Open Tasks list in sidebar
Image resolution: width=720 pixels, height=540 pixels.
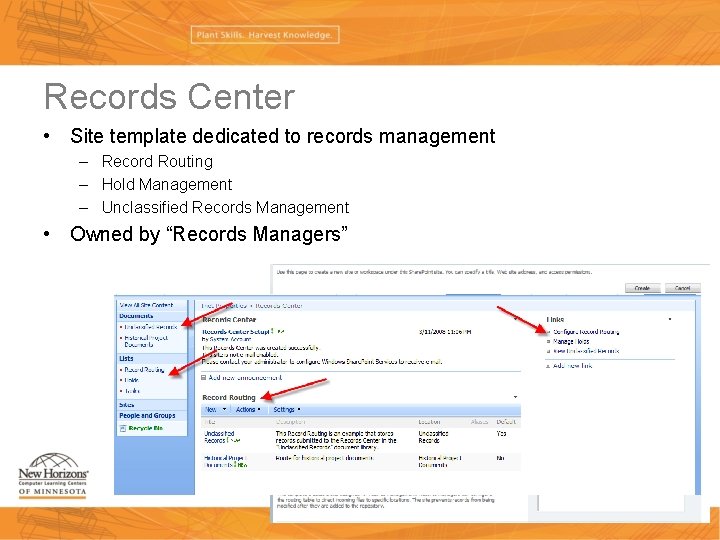132,391
